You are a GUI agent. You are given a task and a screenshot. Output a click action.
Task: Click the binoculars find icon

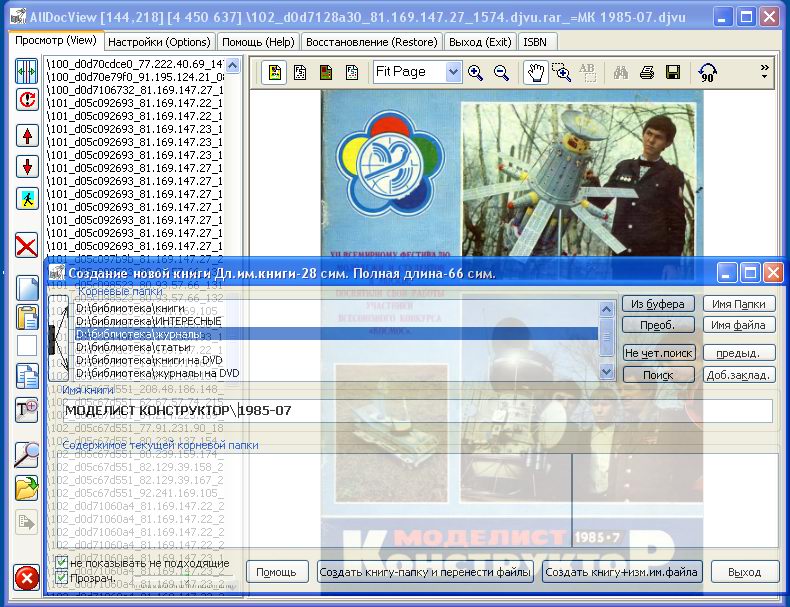(621, 72)
